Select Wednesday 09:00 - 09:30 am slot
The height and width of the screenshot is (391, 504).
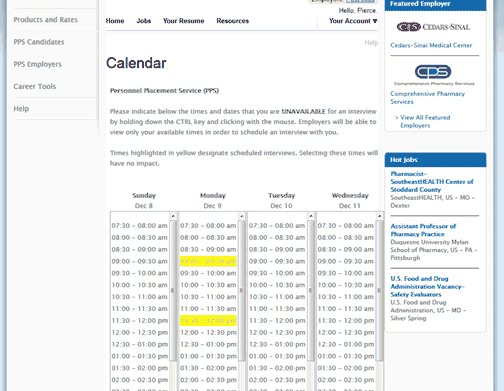pyautogui.click(x=345, y=261)
